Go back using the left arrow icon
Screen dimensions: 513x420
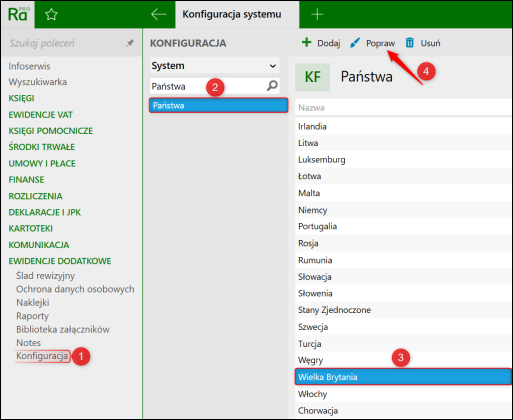(x=158, y=14)
